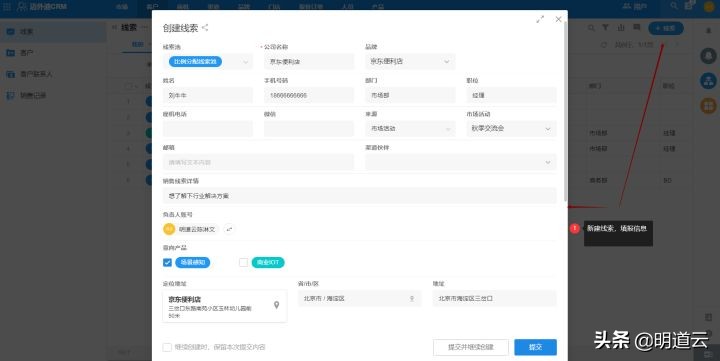Click the orange grid icon in the right sidebar
The height and width of the screenshot is (361, 720).
(709, 106)
